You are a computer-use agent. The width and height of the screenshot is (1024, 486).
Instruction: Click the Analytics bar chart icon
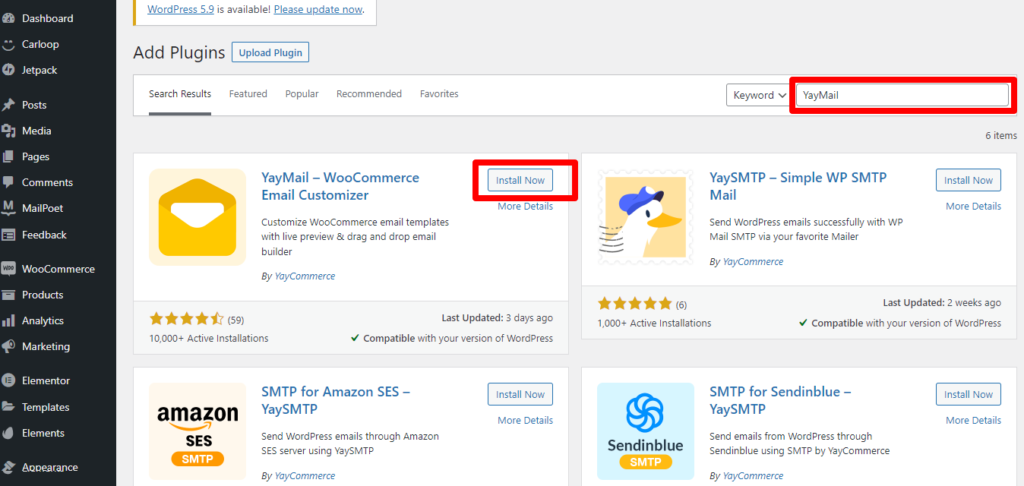coord(8,321)
